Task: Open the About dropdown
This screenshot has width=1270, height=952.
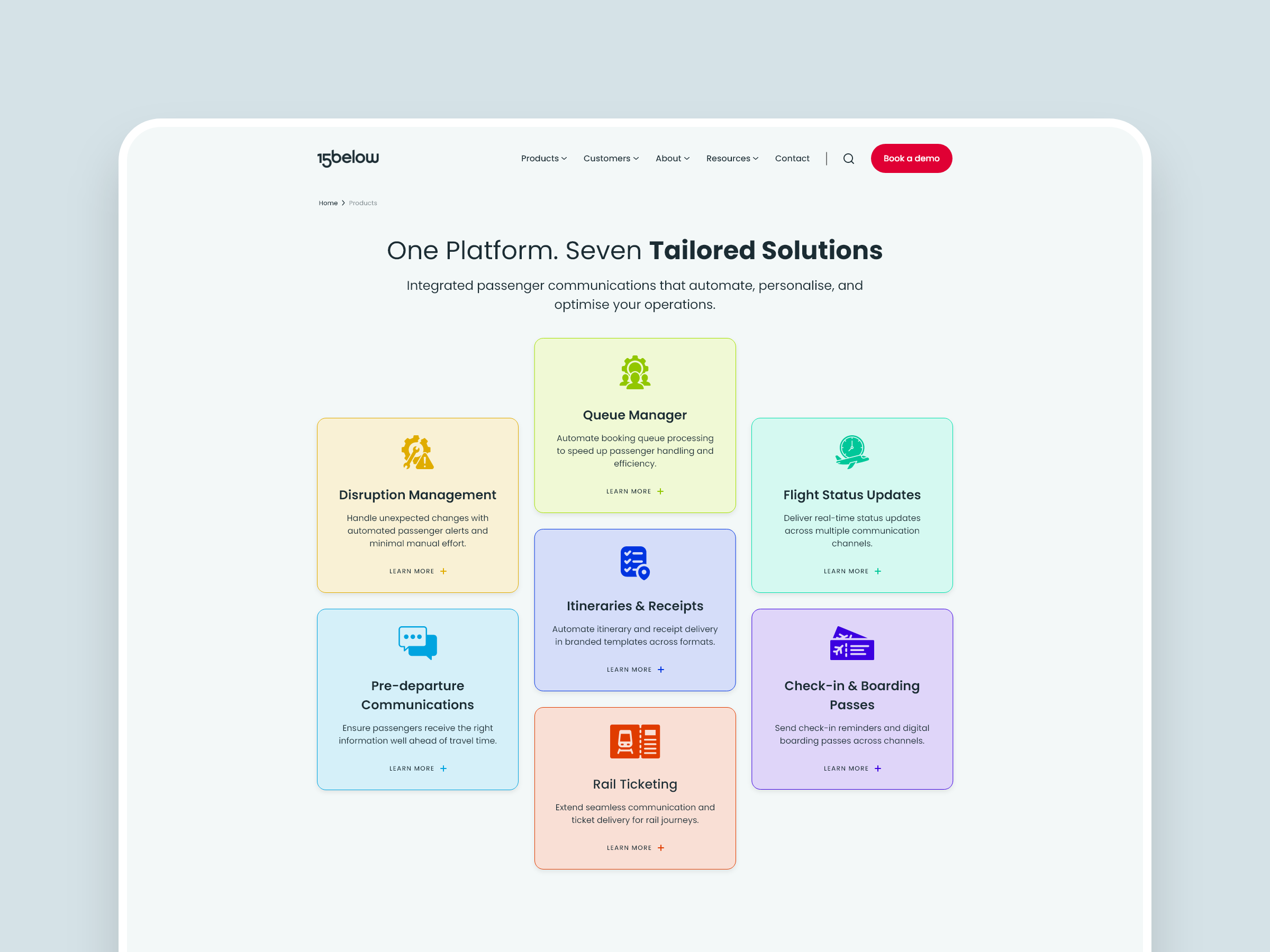Action: 672,158
